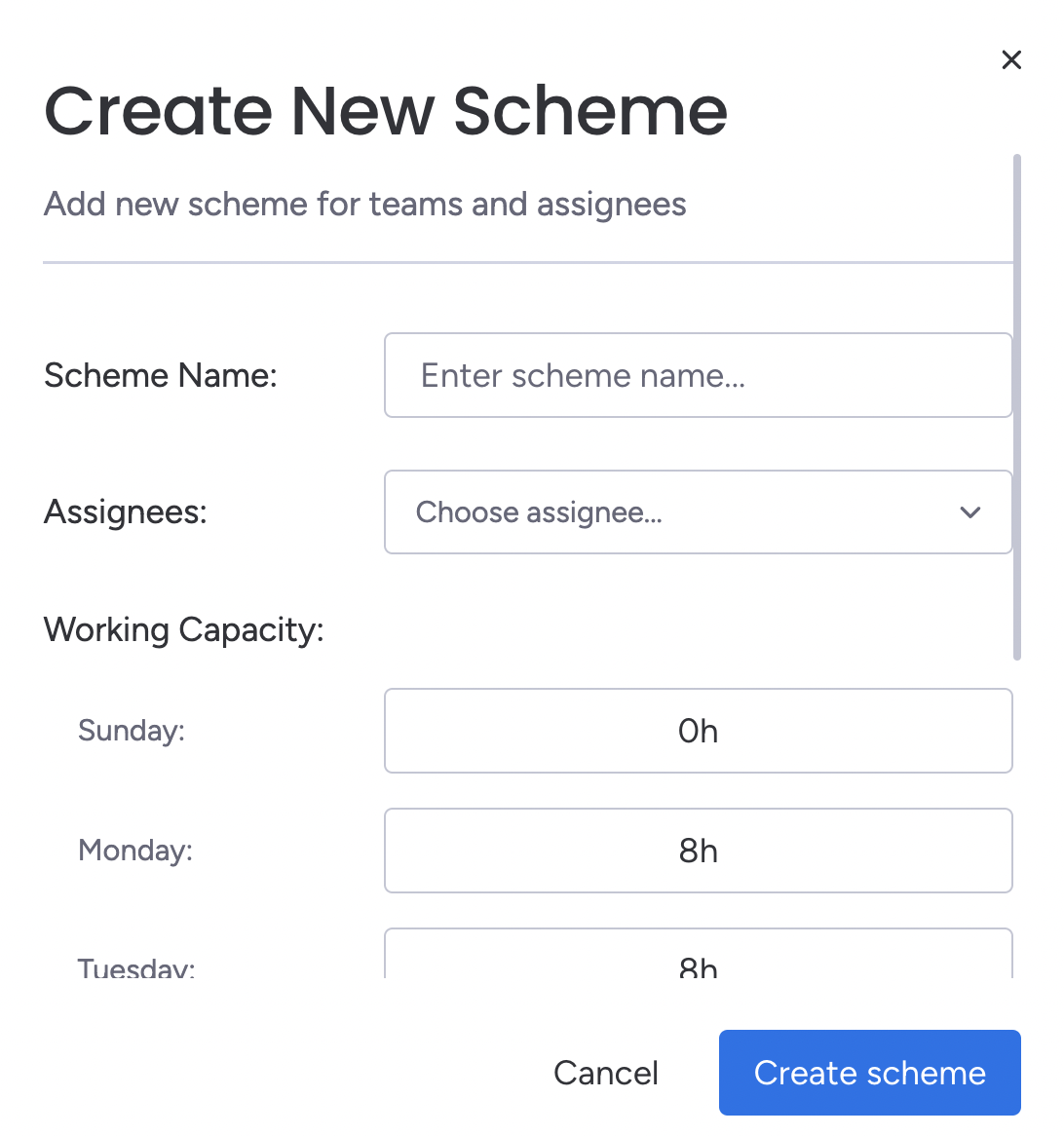The height and width of the screenshot is (1136, 1064).
Task: Click the Tuesday label
Action: 136,967
